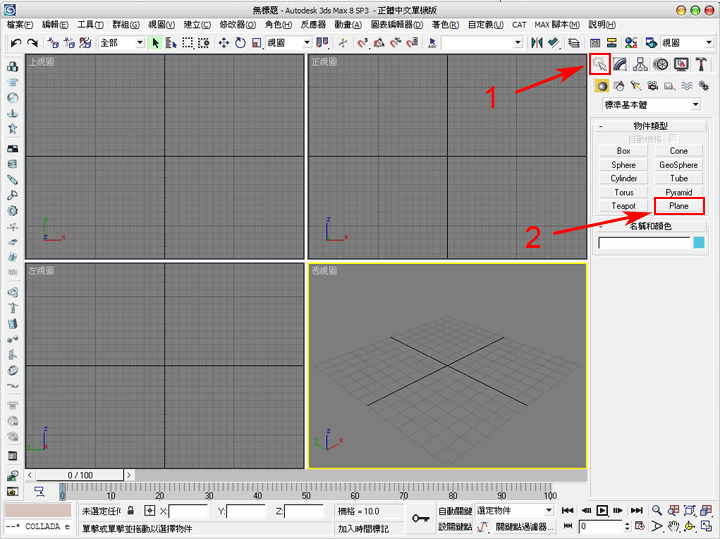Activate the Bind to Space Warp tool

tap(85, 43)
